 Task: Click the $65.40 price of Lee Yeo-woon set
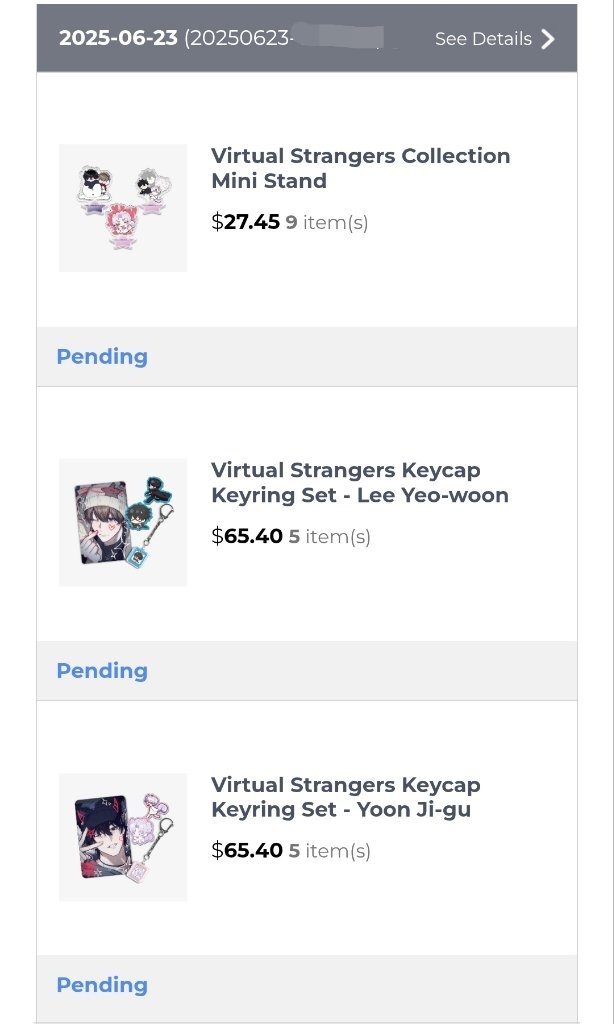pyautogui.click(x=247, y=536)
